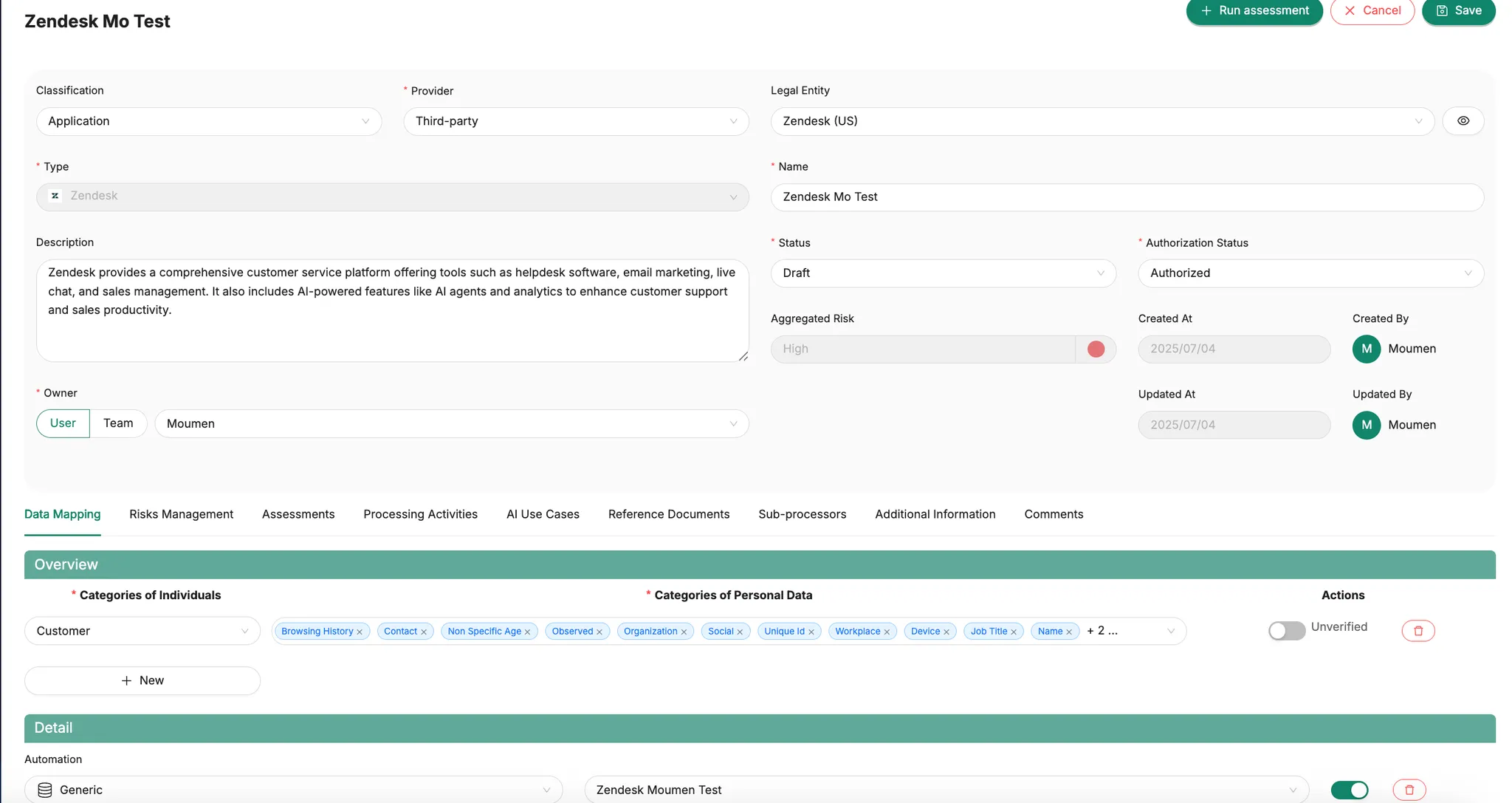Show the +2 hidden data category tags
This screenshot has height=803, width=1512.
point(1102,631)
